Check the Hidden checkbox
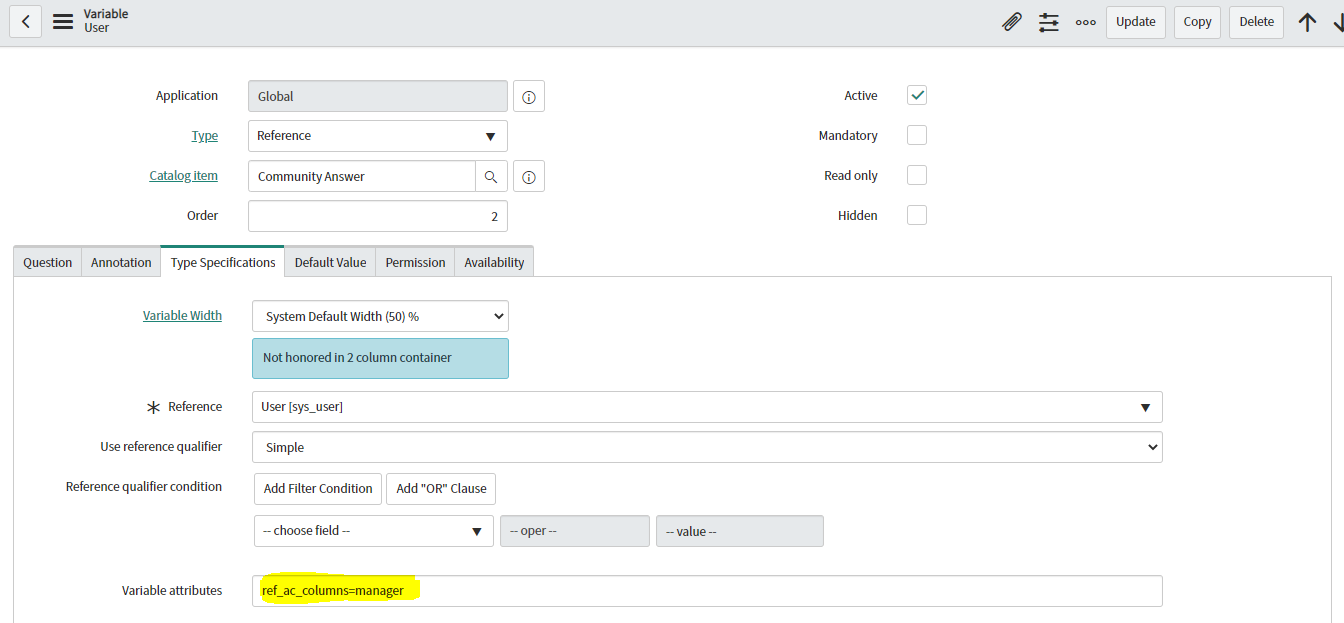The image size is (1344, 623). (916, 214)
